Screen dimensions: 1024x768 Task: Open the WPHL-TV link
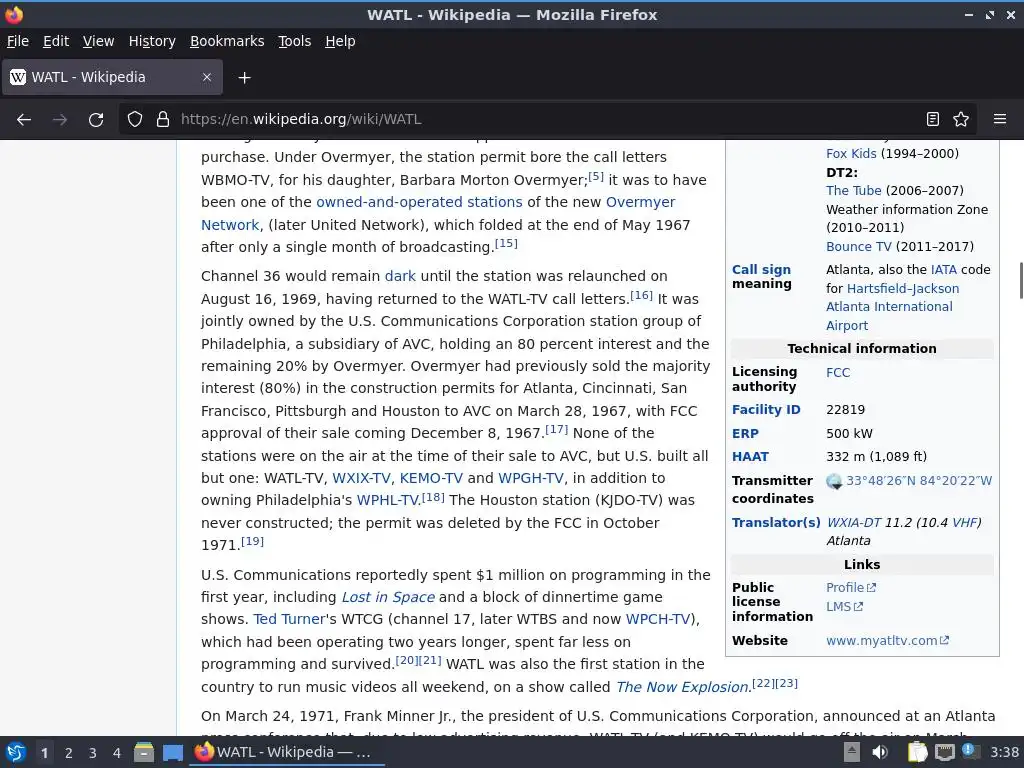(x=388, y=501)
